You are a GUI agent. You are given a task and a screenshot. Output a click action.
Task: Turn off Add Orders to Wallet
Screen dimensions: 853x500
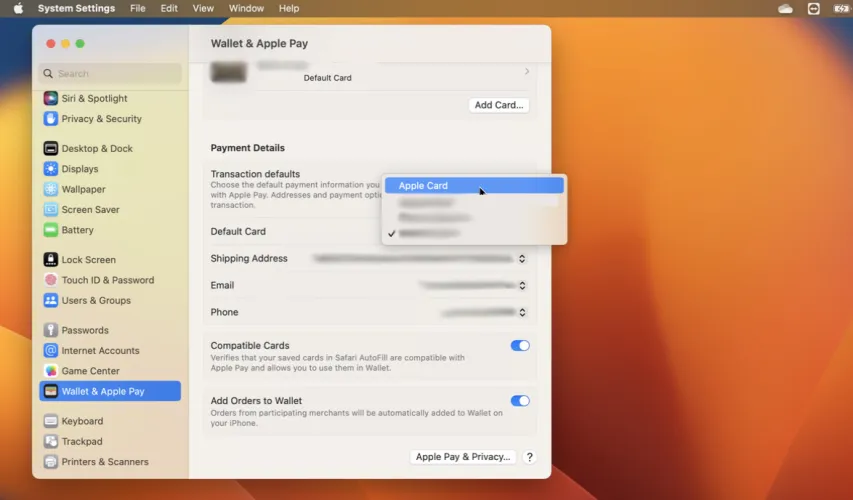[x=520, y=401]
